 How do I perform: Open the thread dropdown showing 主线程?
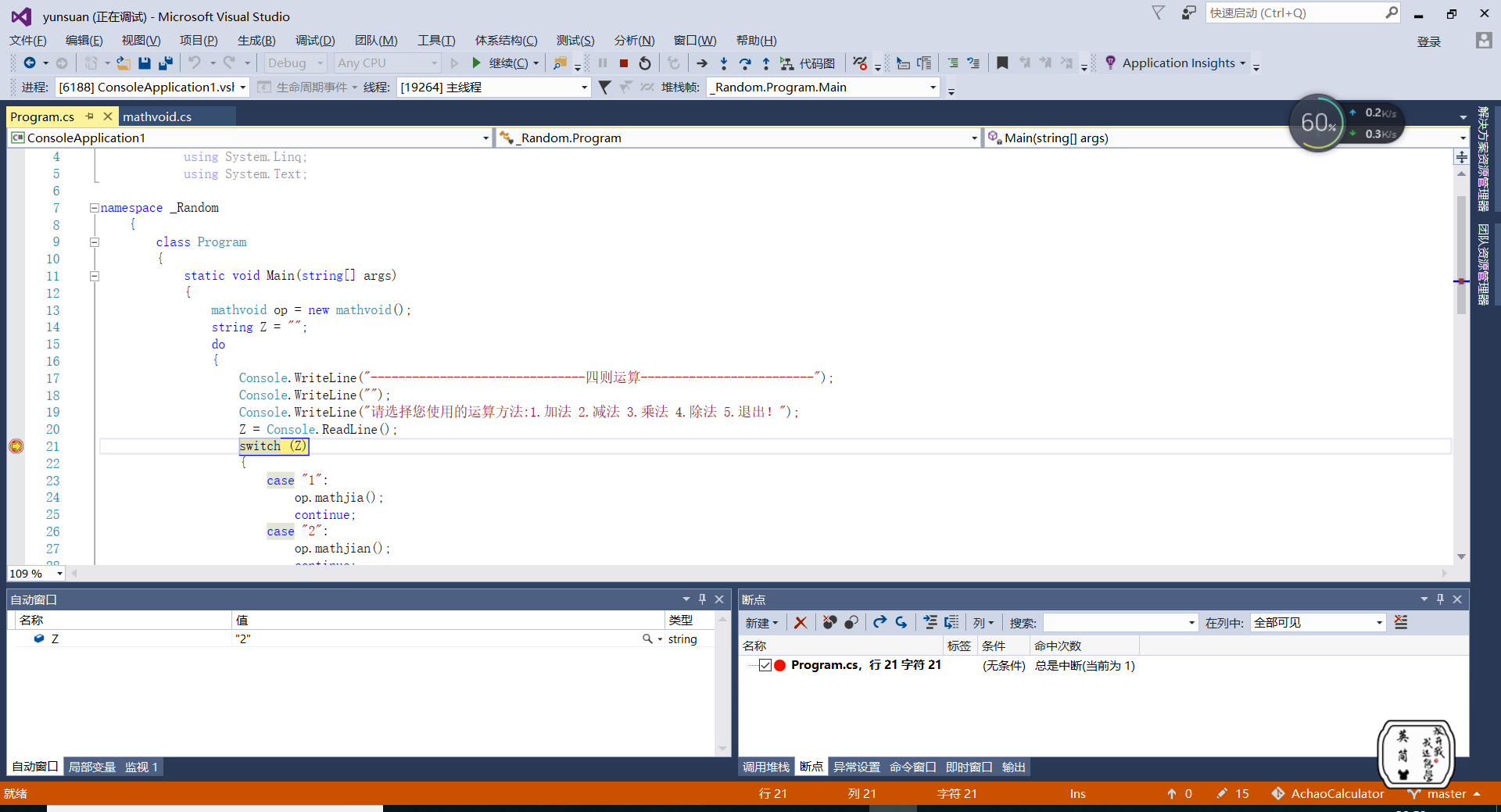pyautogui.click(x=493, y=88)
